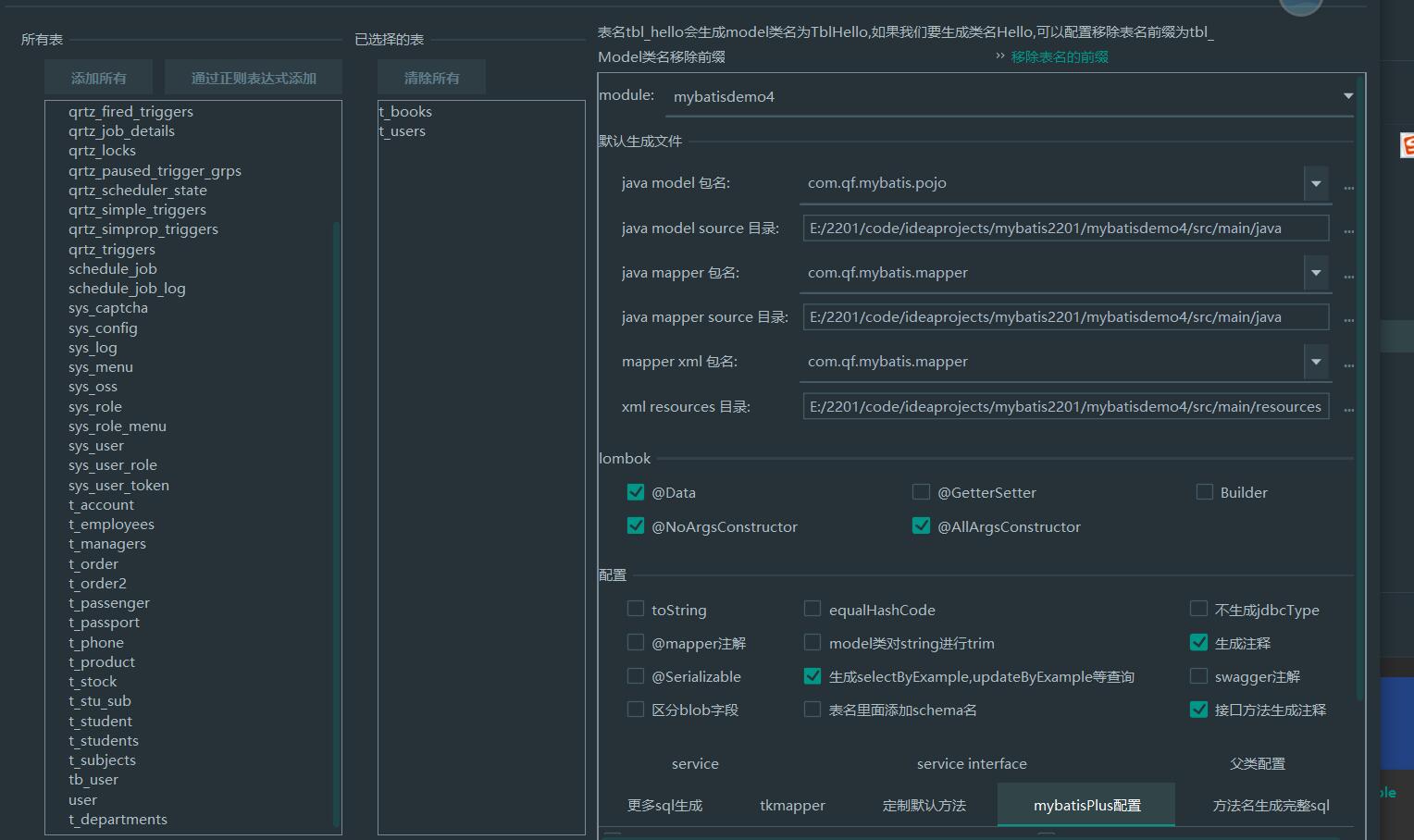Select the mybatisPlus配置 tab

1086,805
